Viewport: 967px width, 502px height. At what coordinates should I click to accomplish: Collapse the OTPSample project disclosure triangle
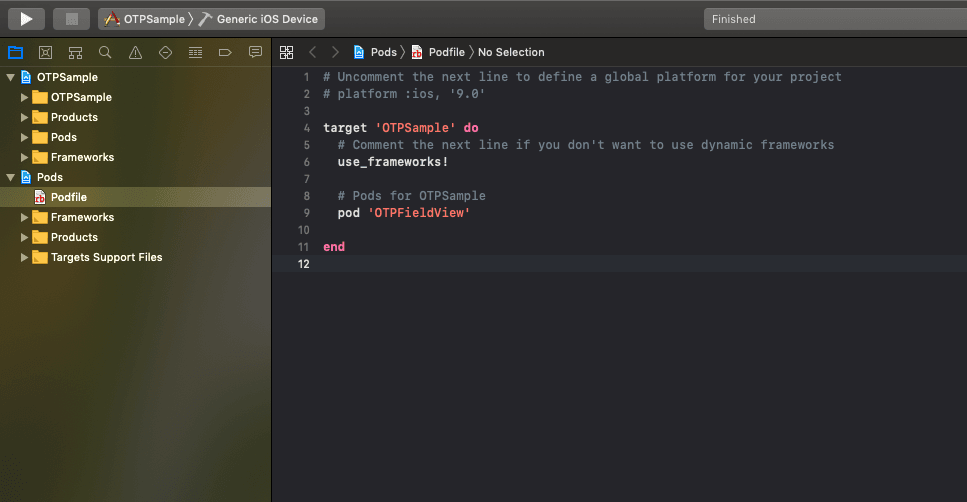10,77
